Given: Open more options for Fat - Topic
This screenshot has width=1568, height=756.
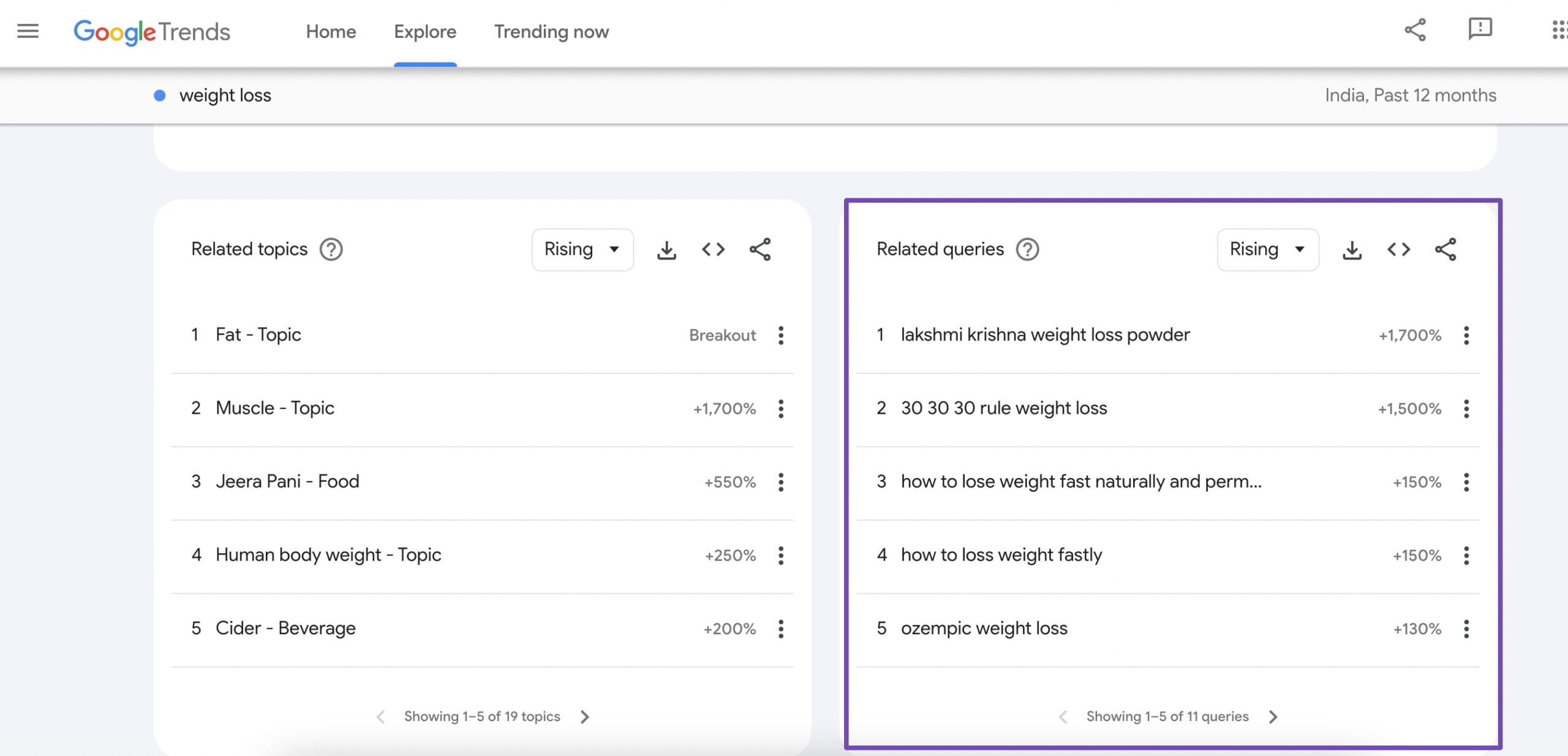Looking at the screenshot, I should pyautogui.click(x=780, y=335).
